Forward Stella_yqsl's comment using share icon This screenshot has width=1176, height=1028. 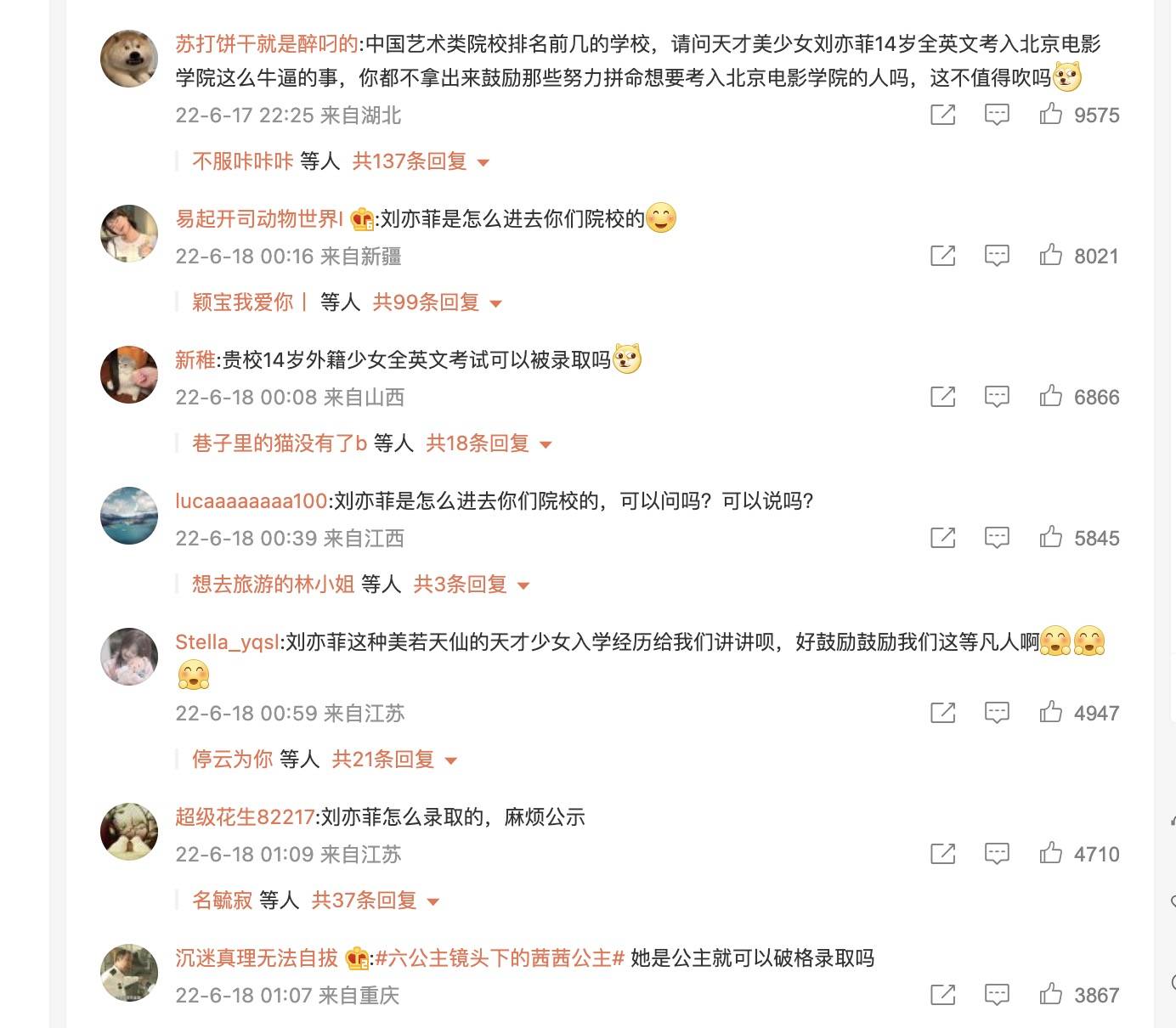(943, 712)
